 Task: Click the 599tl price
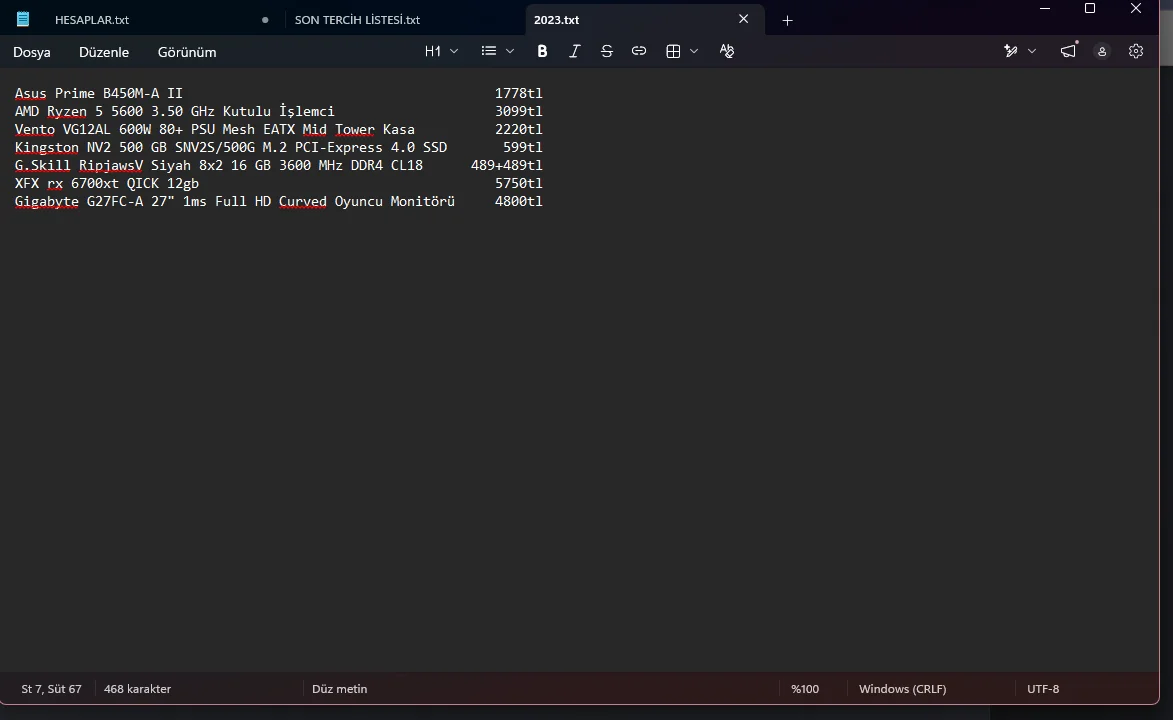(523, 147)
